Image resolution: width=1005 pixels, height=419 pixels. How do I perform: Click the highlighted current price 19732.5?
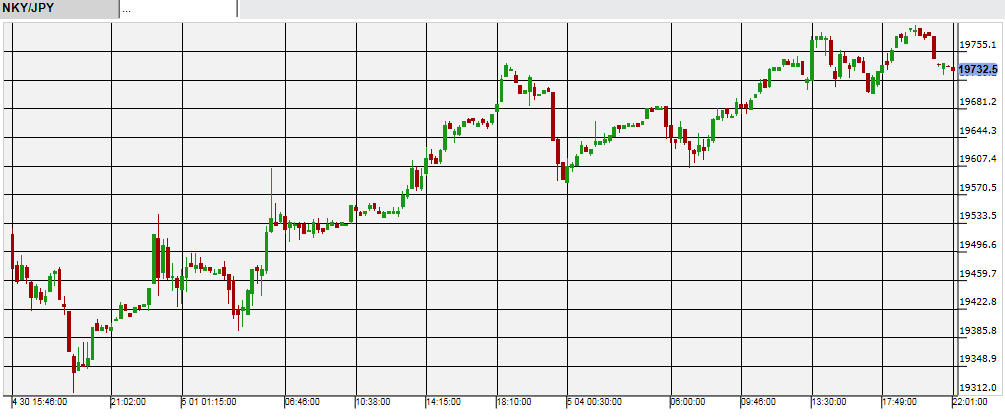tap(978, 69)
